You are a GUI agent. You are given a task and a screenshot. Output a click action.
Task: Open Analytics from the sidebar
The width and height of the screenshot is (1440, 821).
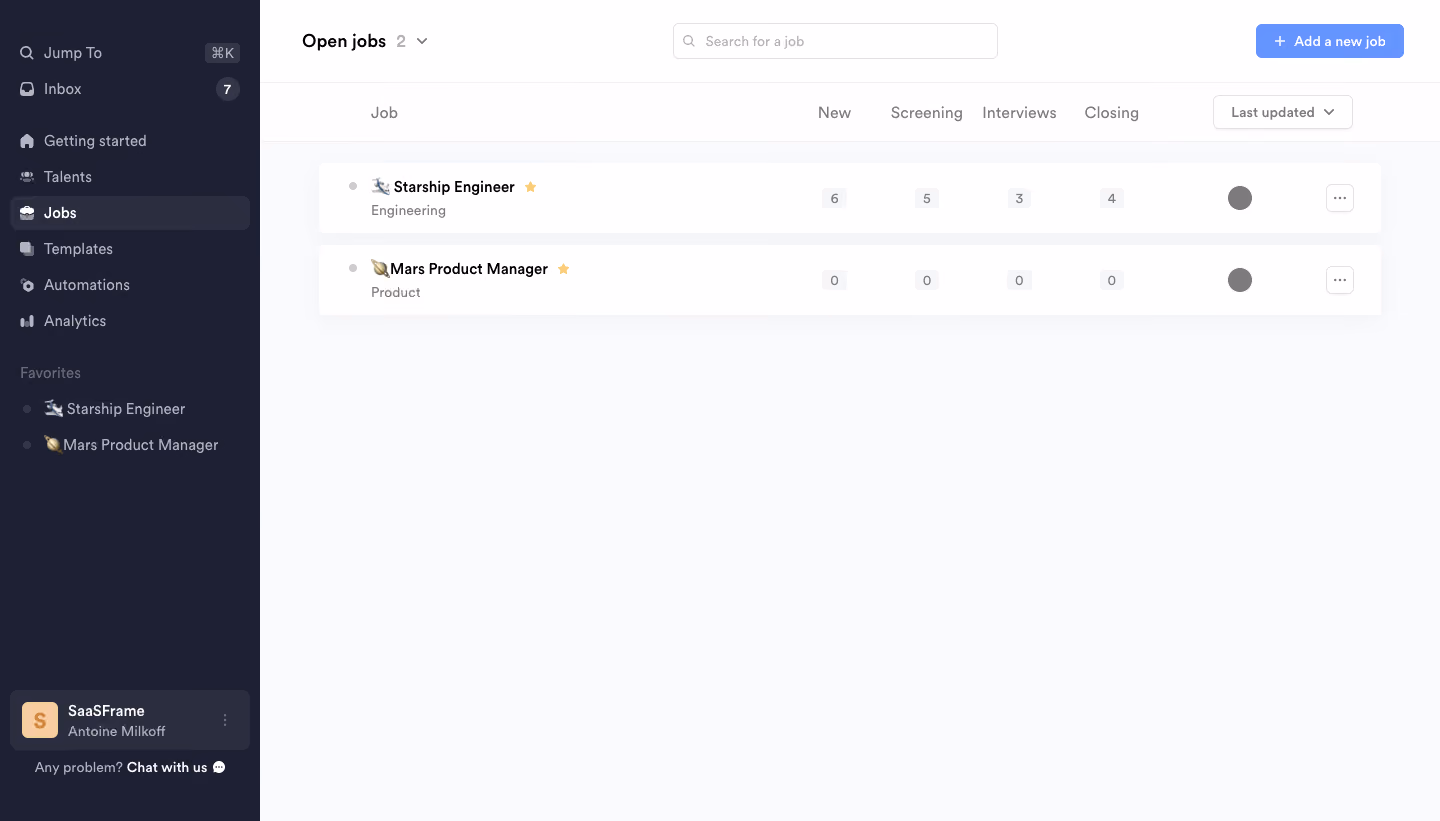[130, 321]
